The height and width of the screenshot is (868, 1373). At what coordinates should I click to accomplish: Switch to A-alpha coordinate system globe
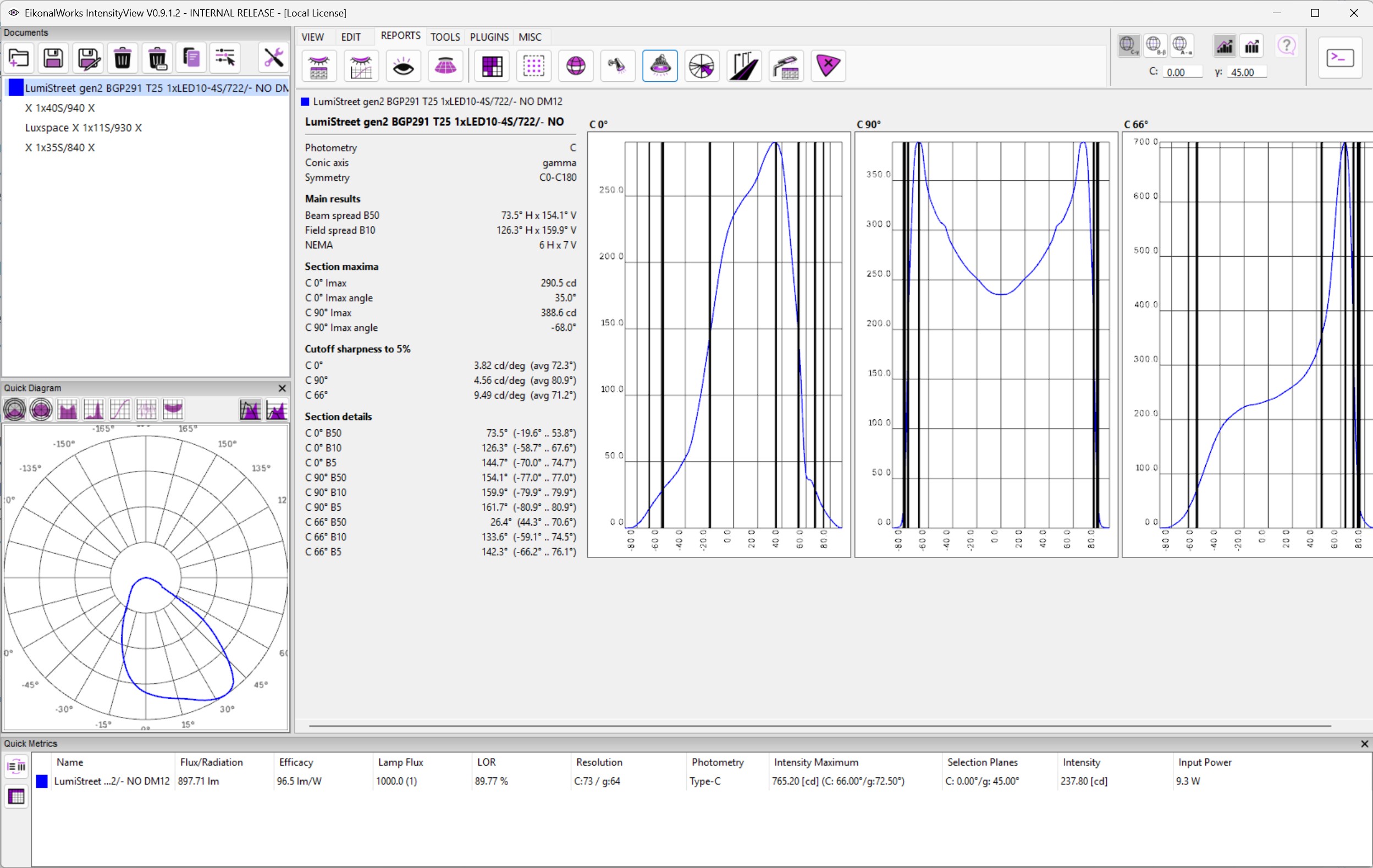1182,46
